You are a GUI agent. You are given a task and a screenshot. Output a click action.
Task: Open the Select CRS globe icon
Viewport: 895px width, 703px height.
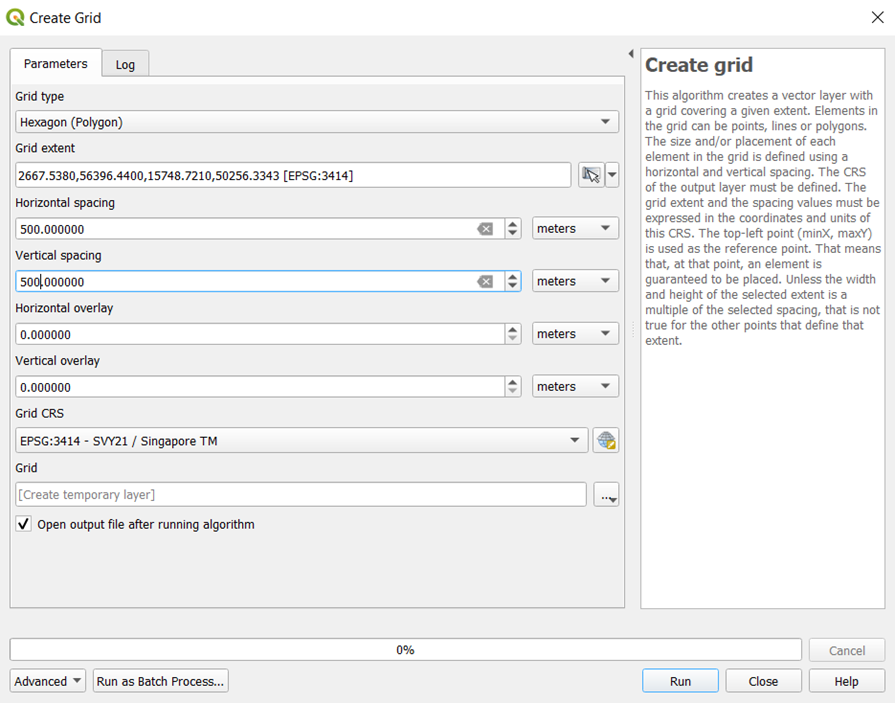coord(605,440)
